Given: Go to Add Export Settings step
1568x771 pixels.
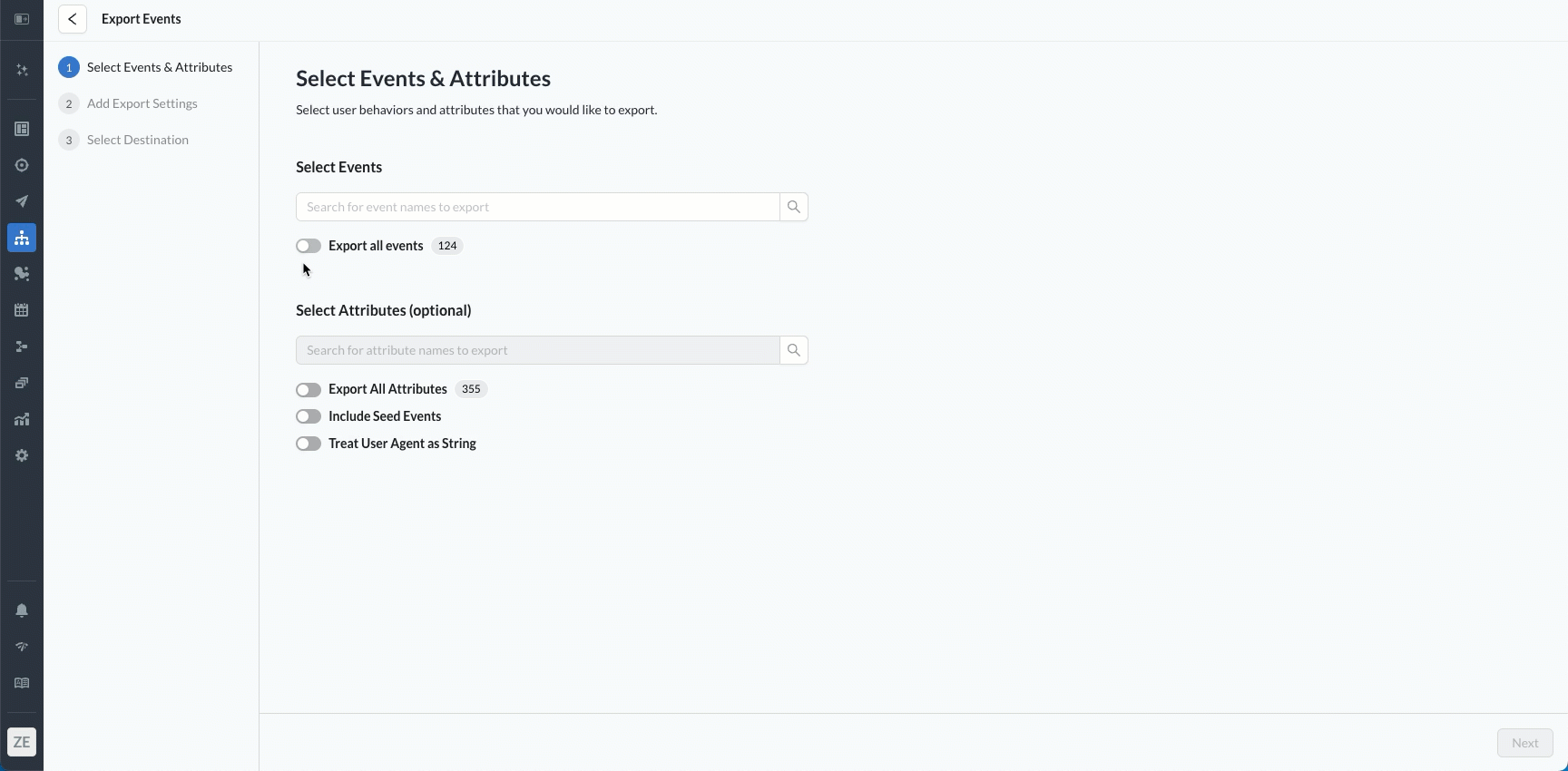Looking at the screenshot, I should coord(142,103).
